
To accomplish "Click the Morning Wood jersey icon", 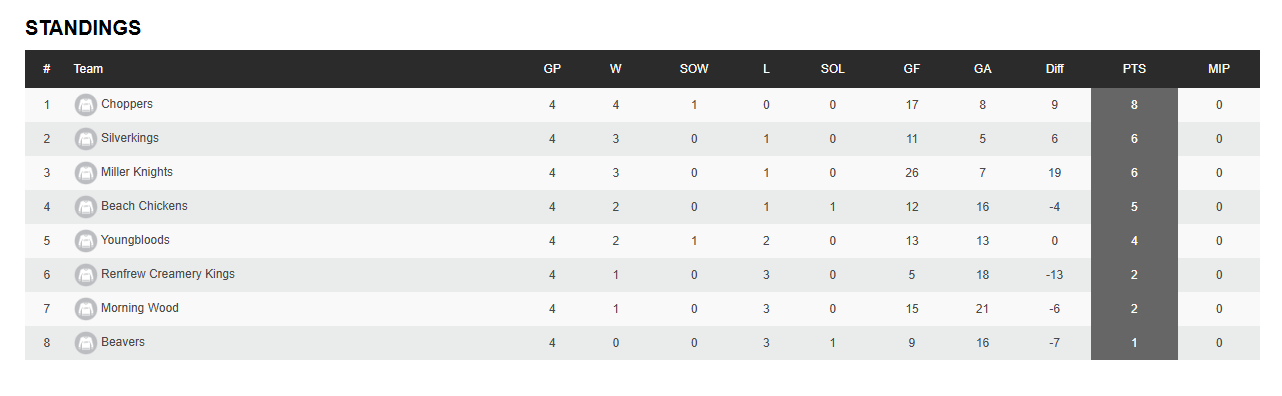I will 86,309.
